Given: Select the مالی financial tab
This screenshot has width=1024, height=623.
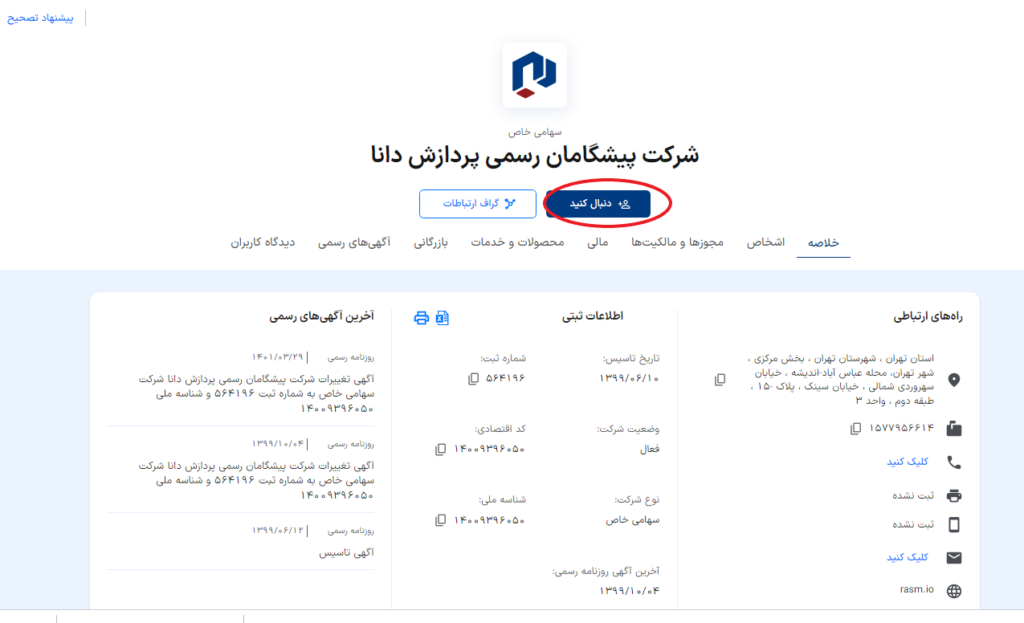Looking at the screenshot, I should point(598,243).
